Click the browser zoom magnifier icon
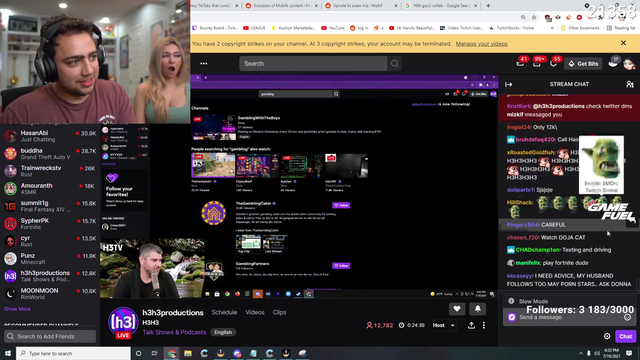The width and height of the screenshot is (640, 360). point(523,18)
